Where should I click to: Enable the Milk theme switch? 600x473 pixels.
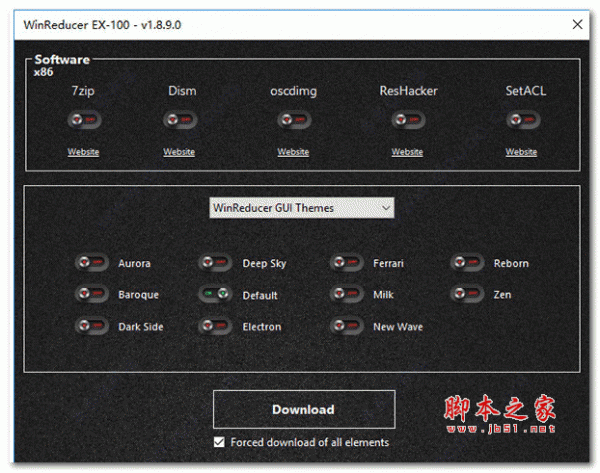click(x=347, y=294)
